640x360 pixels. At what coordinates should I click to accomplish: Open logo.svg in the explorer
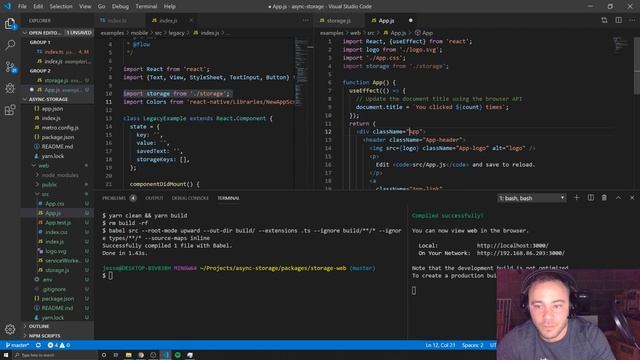(x=57, y=251)
